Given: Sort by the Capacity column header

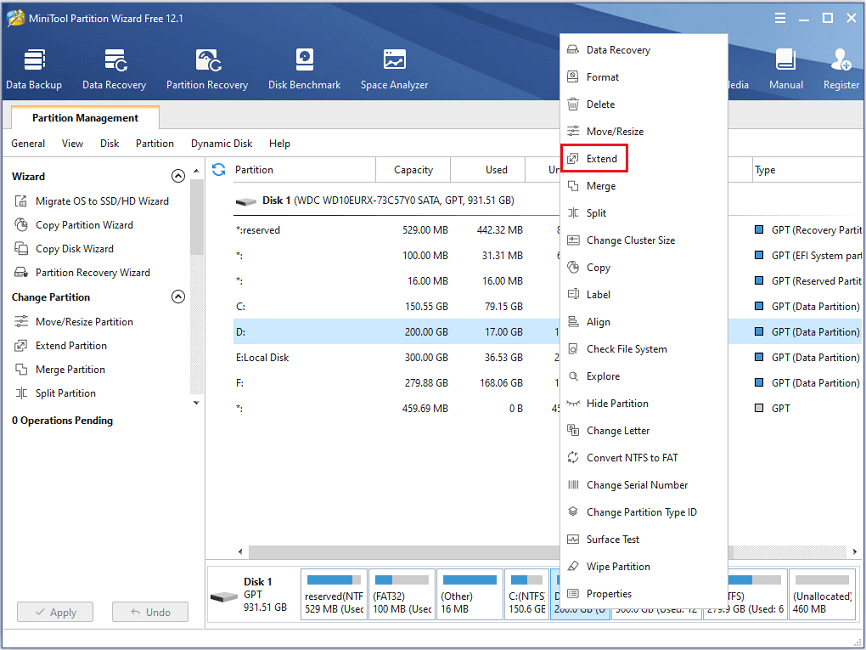Looking at the screenshot, I should tap(413, 170).
